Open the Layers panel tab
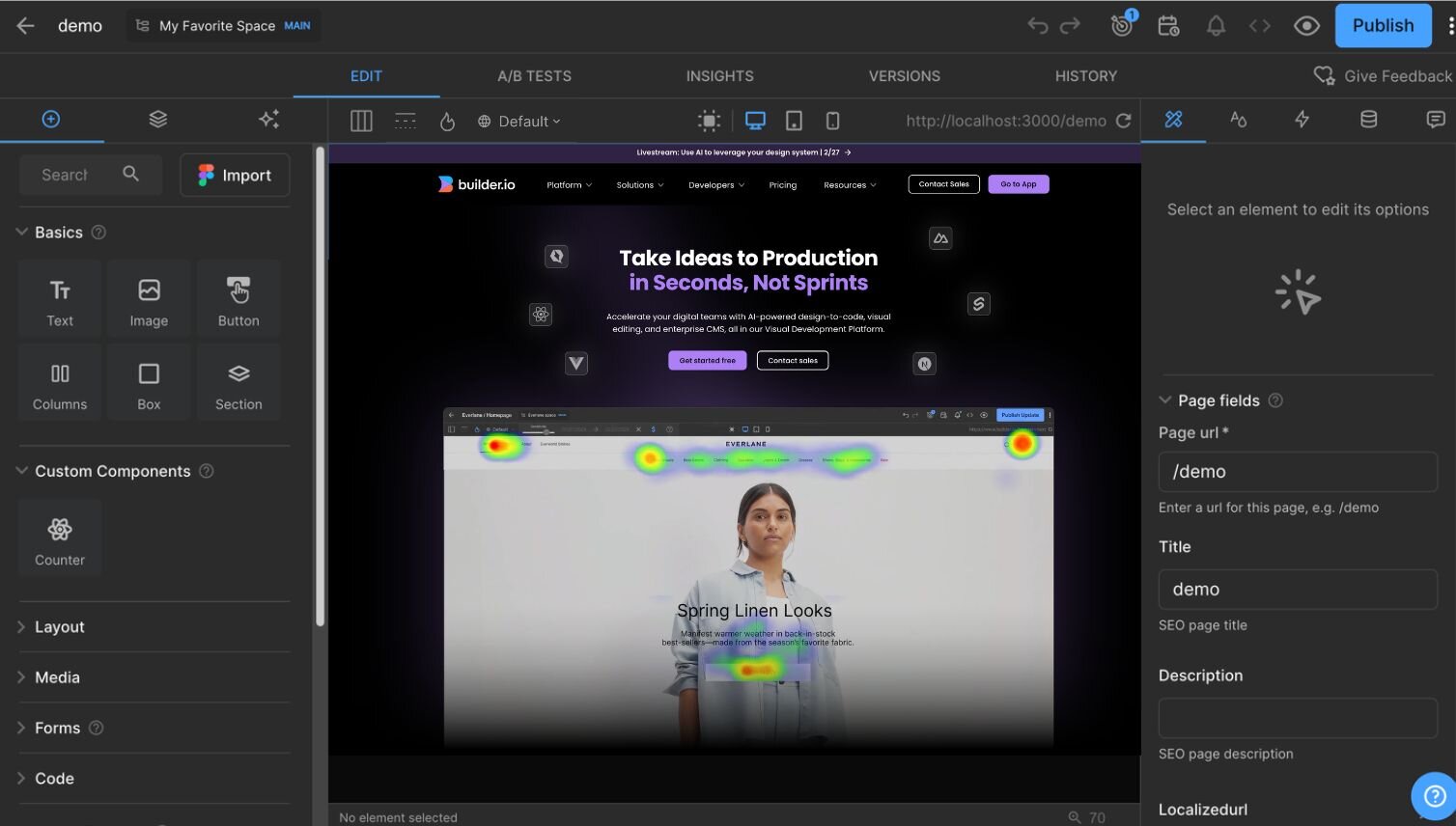Viewport: 1456px width, 826px height. [x=158, y=119]
